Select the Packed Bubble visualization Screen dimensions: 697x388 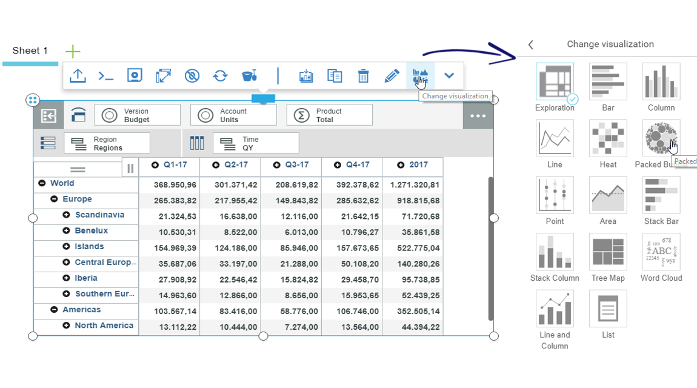point(661,138)
